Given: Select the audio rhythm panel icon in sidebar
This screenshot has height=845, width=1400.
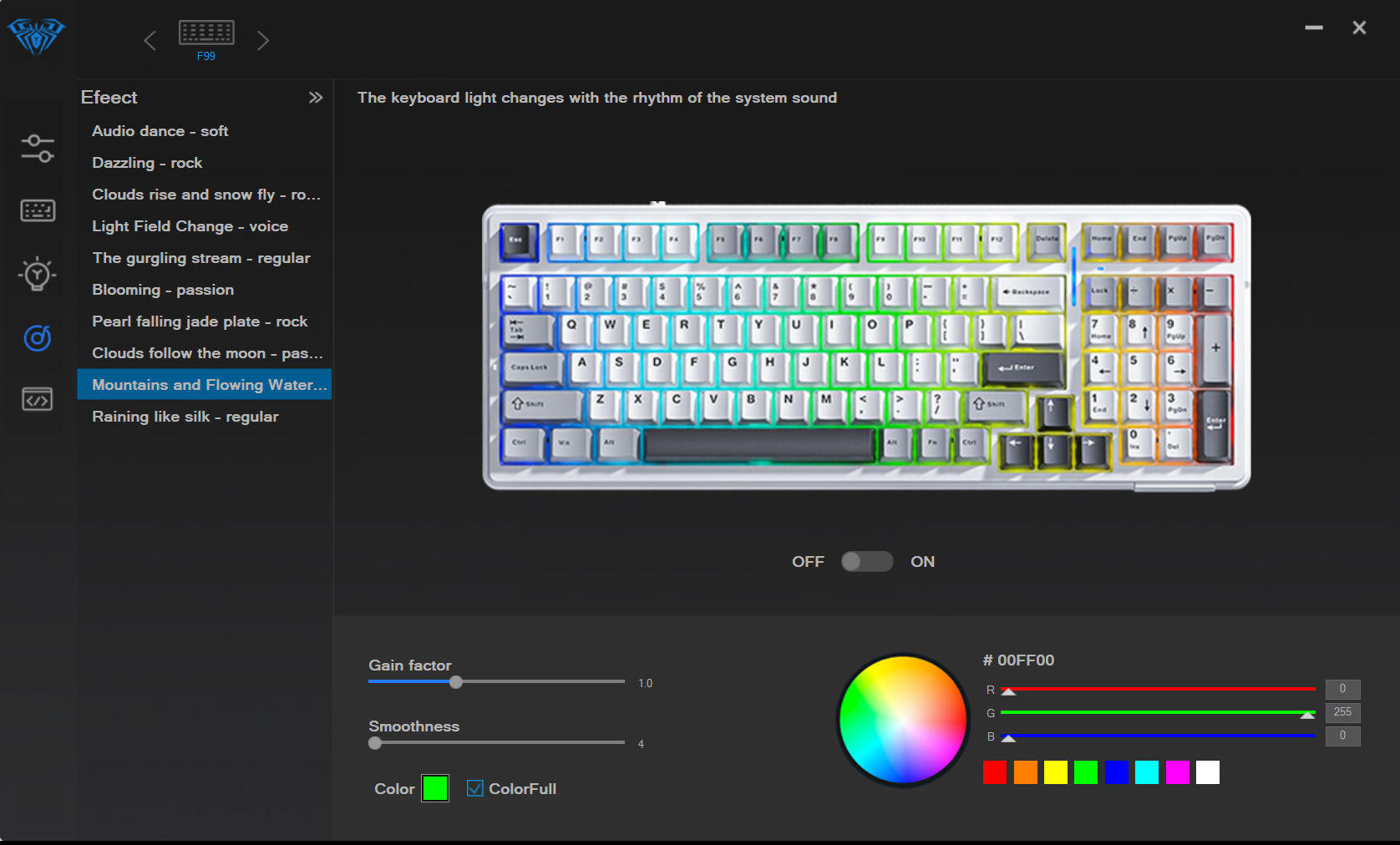Looking at the screenshot, I should 36,337.
